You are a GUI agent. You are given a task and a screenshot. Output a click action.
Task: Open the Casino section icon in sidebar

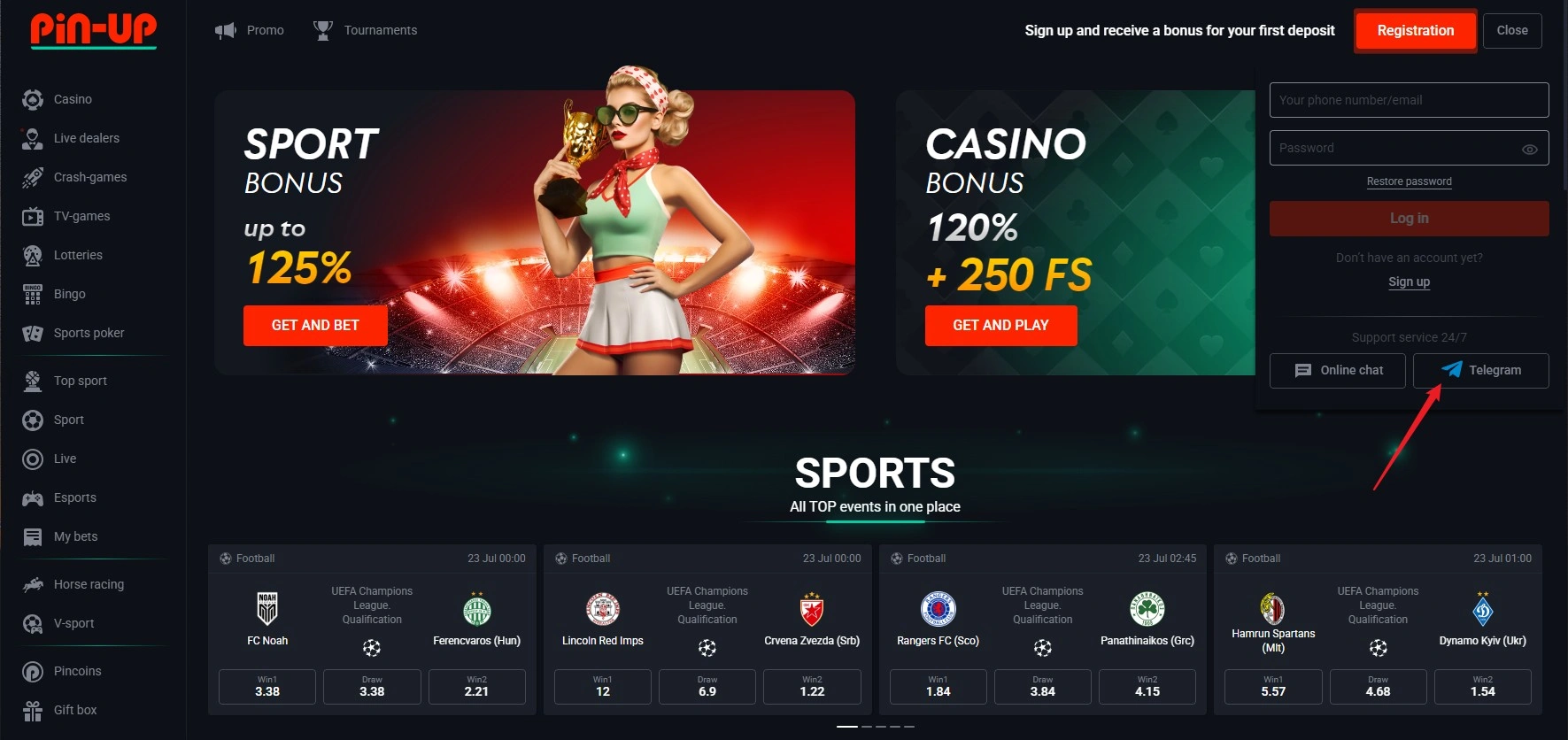pos(33,99)
